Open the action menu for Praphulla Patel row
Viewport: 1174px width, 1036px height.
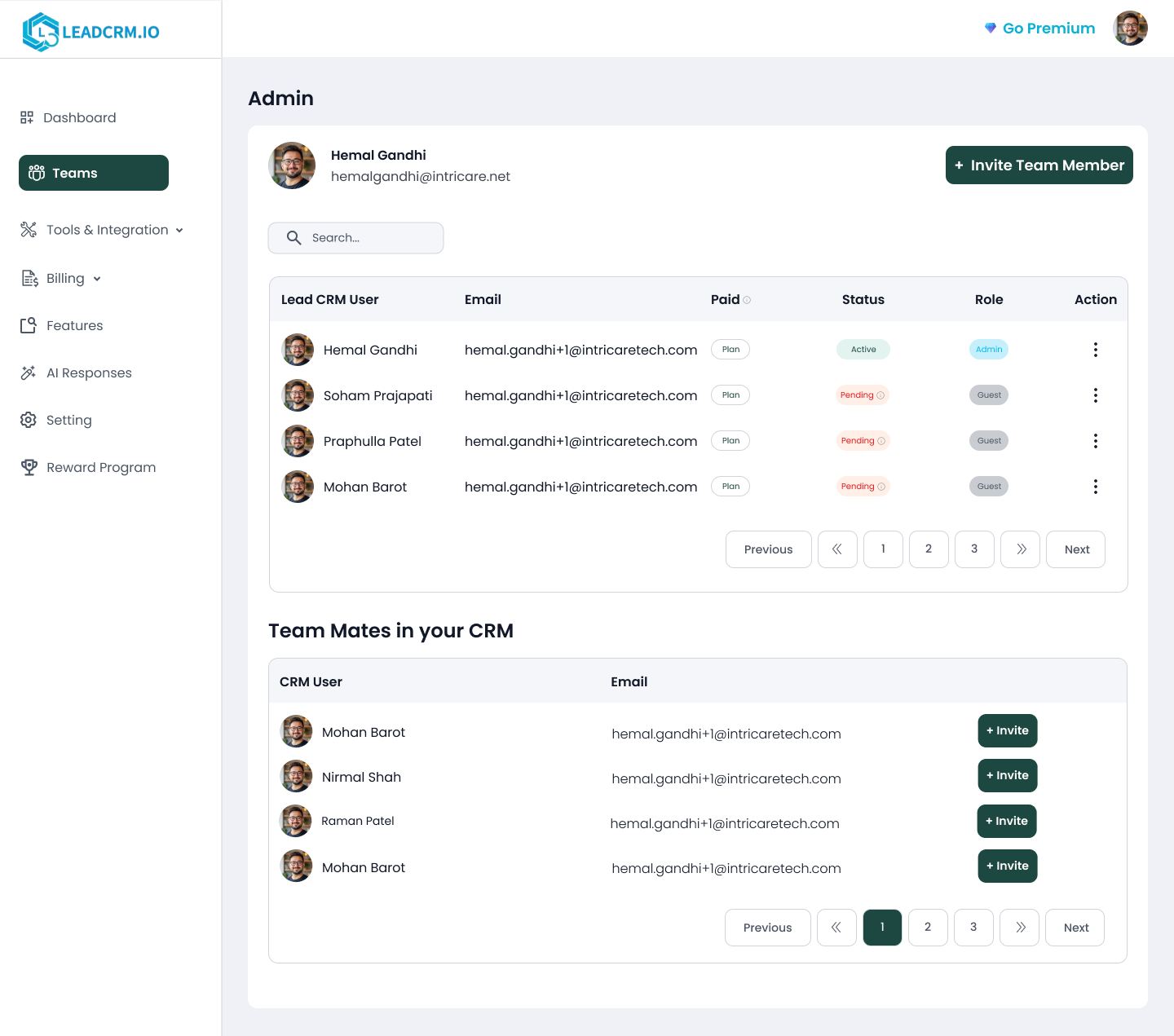tap(1095, 441)
